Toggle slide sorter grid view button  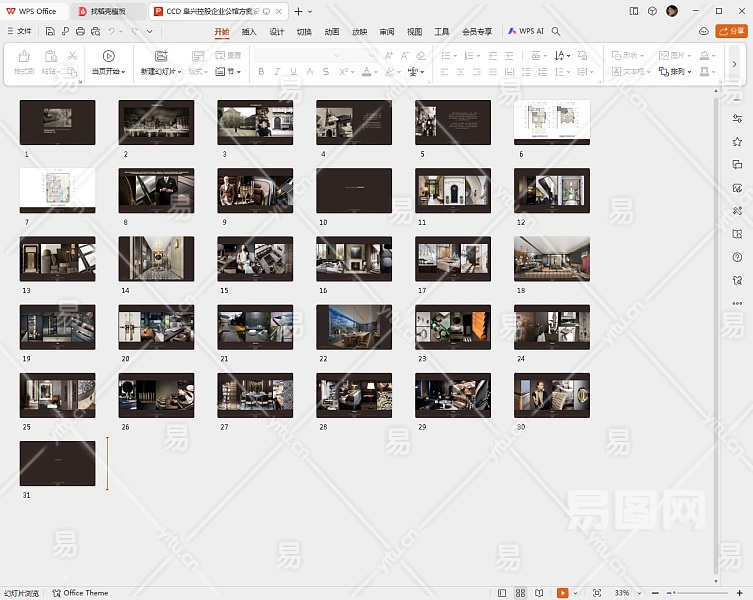(520, 593)
